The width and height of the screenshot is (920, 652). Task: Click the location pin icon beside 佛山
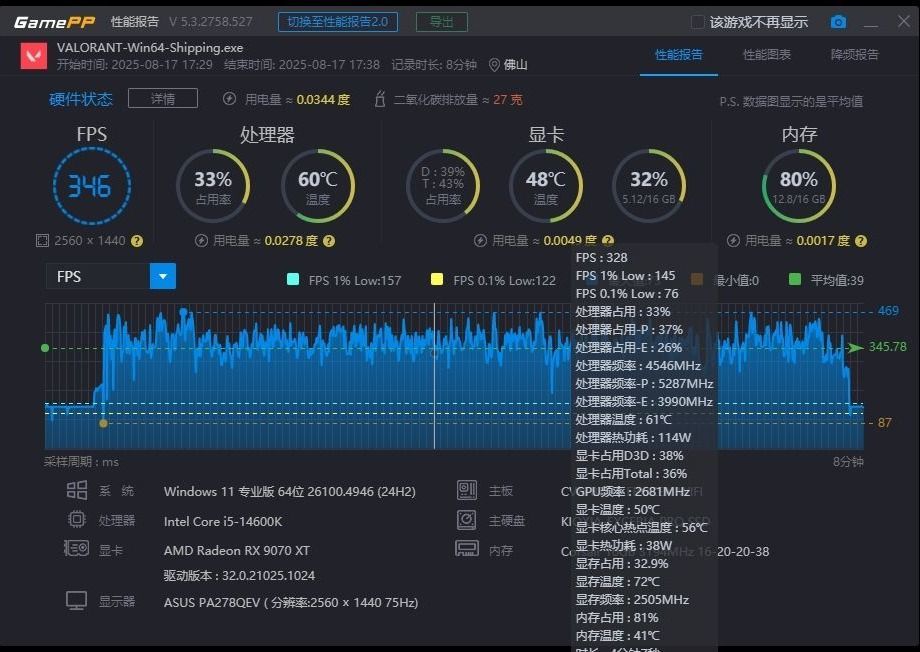pos(494,65)
